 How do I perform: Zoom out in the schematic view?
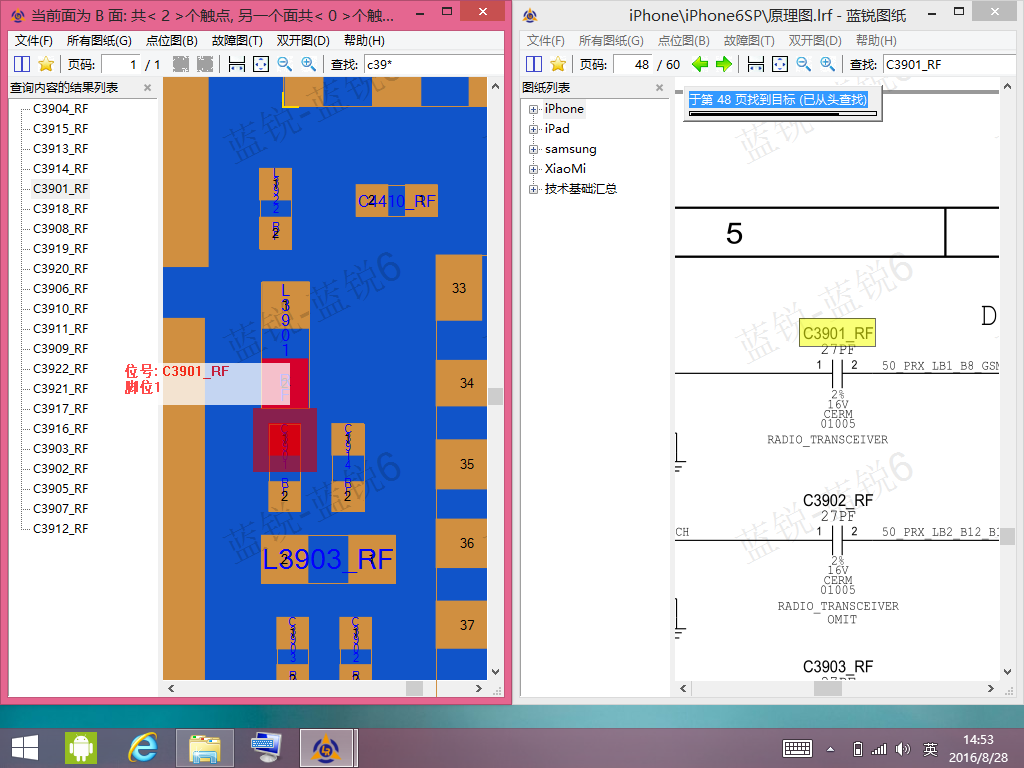[x=803, y=64]
